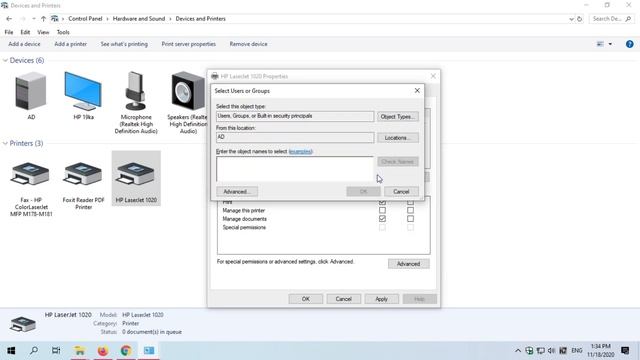Open the Edit menu
Image resolution: width=640 pixels, height=360 pixels.
(x=25, y=32)
